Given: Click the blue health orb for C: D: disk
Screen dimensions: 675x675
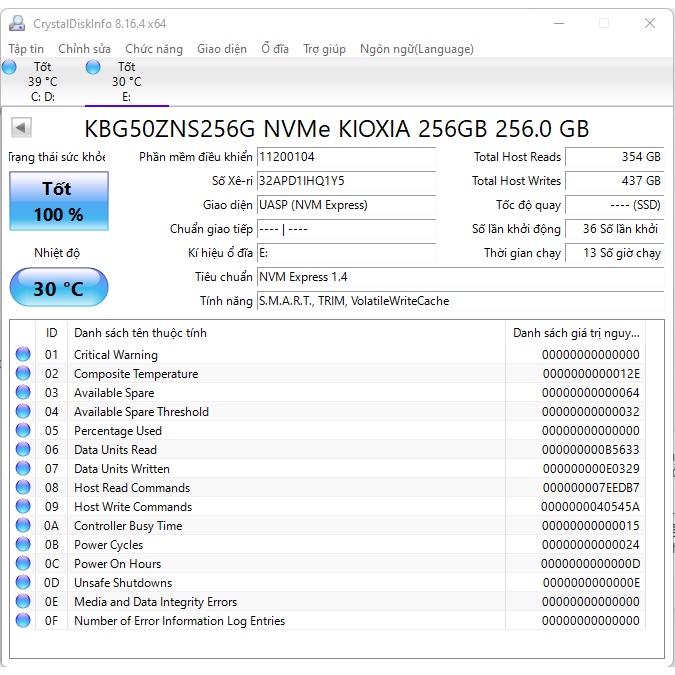Looking at the screenshot, I should tap(9, 67).
